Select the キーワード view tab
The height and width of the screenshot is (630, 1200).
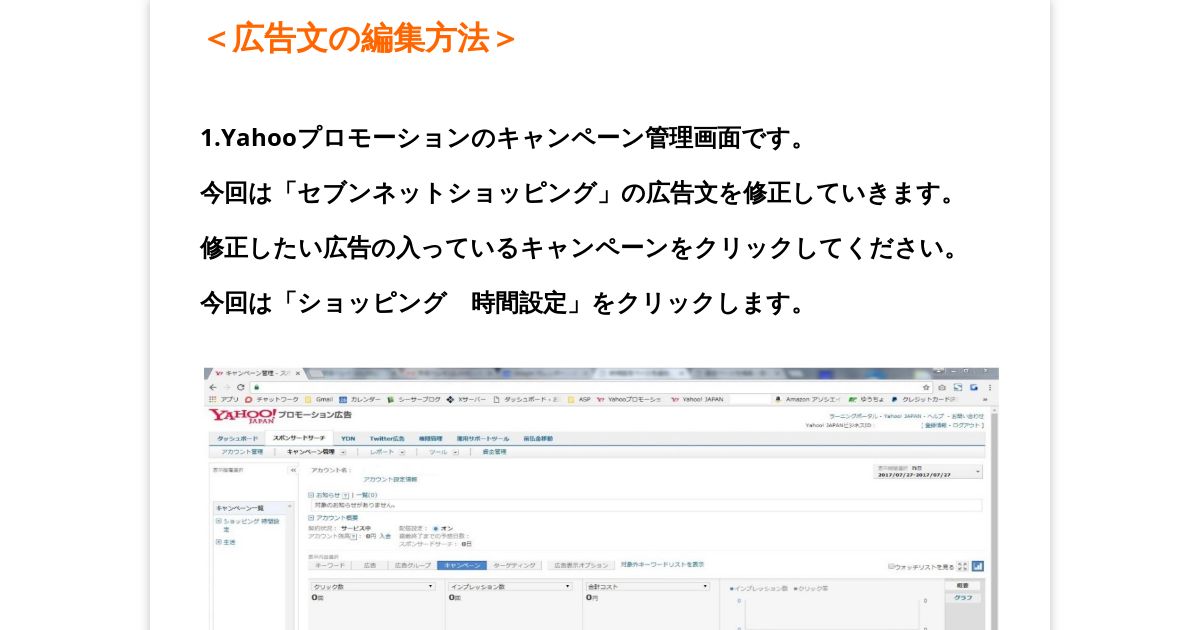pos(330,566)
